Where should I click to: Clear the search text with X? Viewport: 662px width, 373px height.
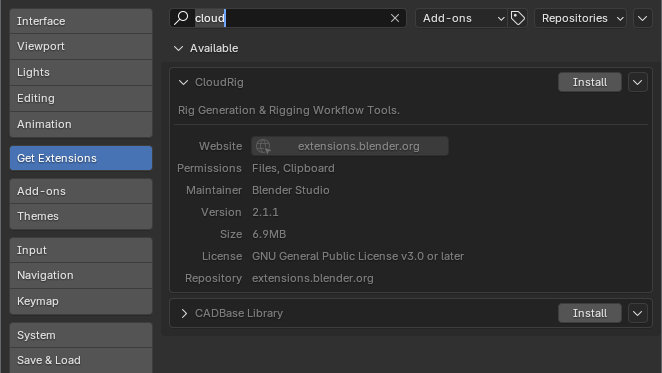(395, 18)
